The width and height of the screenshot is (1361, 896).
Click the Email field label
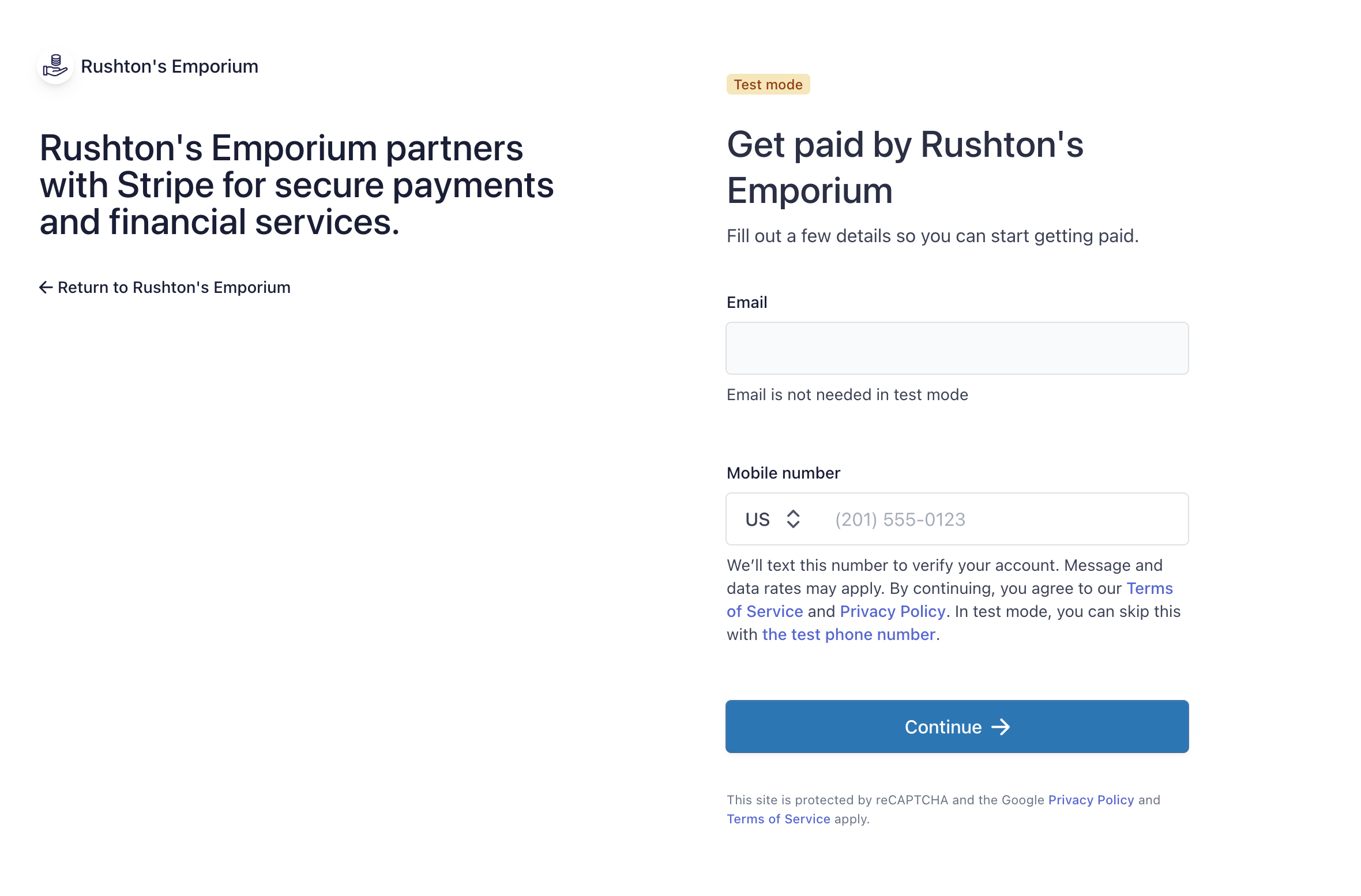click(747, 302)
